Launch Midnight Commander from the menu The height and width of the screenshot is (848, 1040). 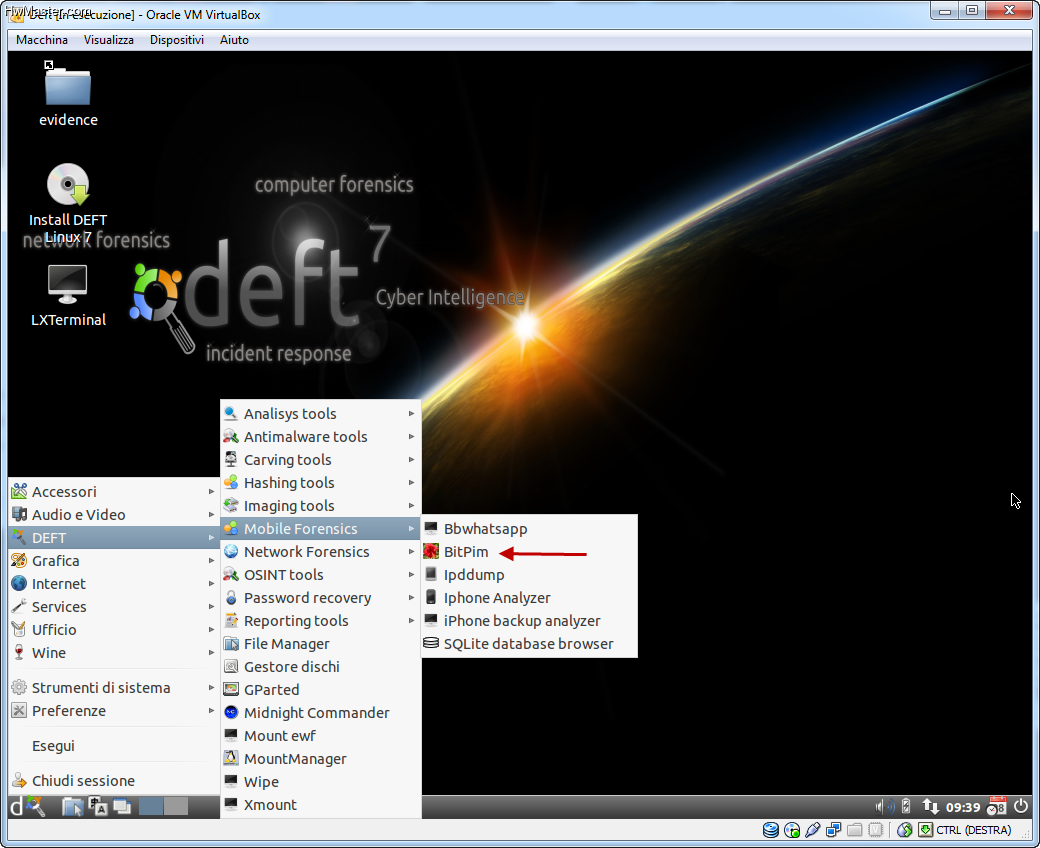[x=321, y=713]
